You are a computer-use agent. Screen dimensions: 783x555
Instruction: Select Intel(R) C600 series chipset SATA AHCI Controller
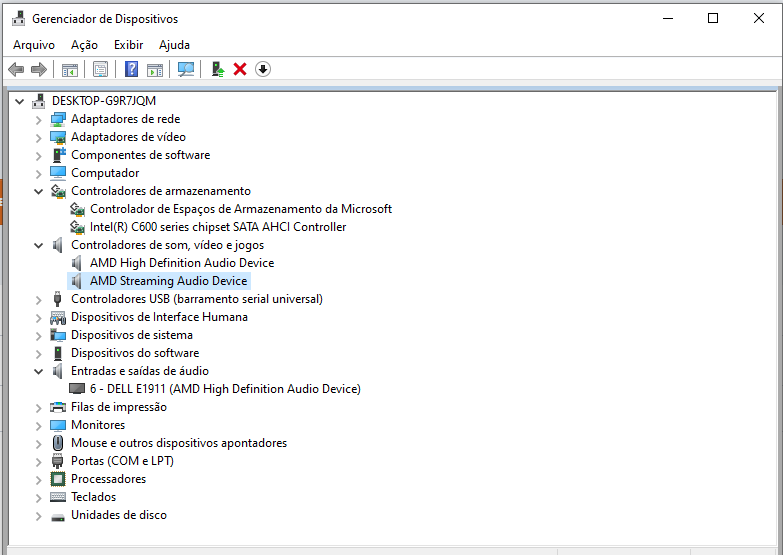coord(218,227)
